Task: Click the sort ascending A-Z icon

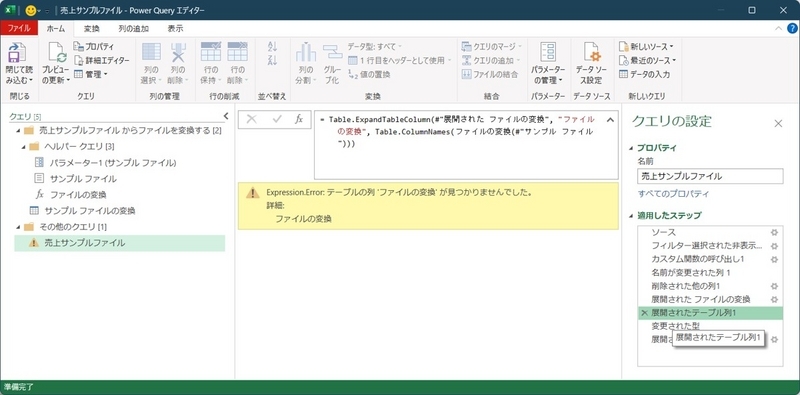Action: (272, 46)
